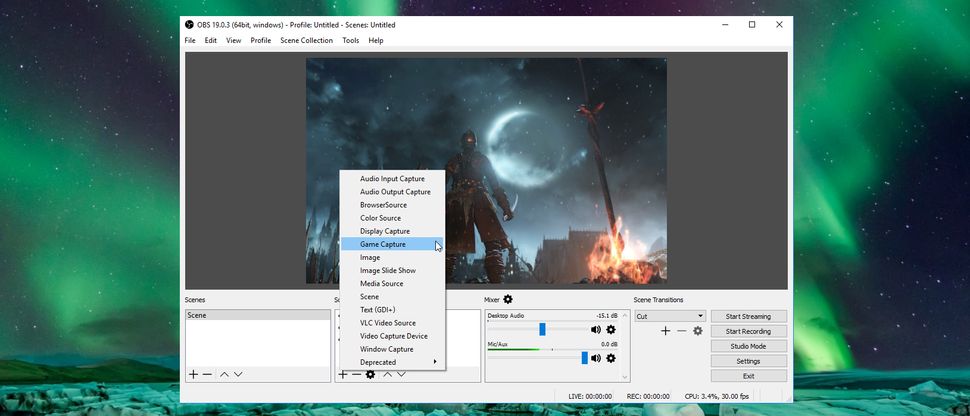Expand the Deprecated submenu
Image resolution: width=970 pixels, height=416 pixels.
point(393,362)
